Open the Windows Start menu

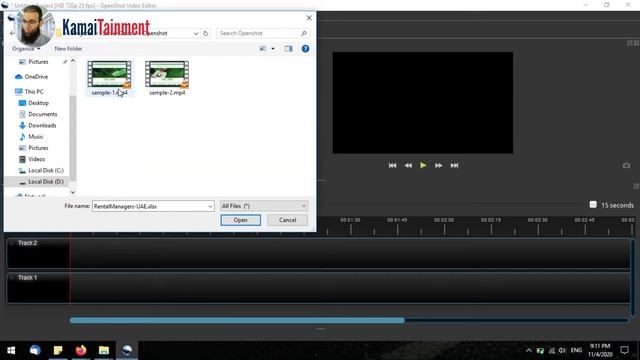pos(11,350)
